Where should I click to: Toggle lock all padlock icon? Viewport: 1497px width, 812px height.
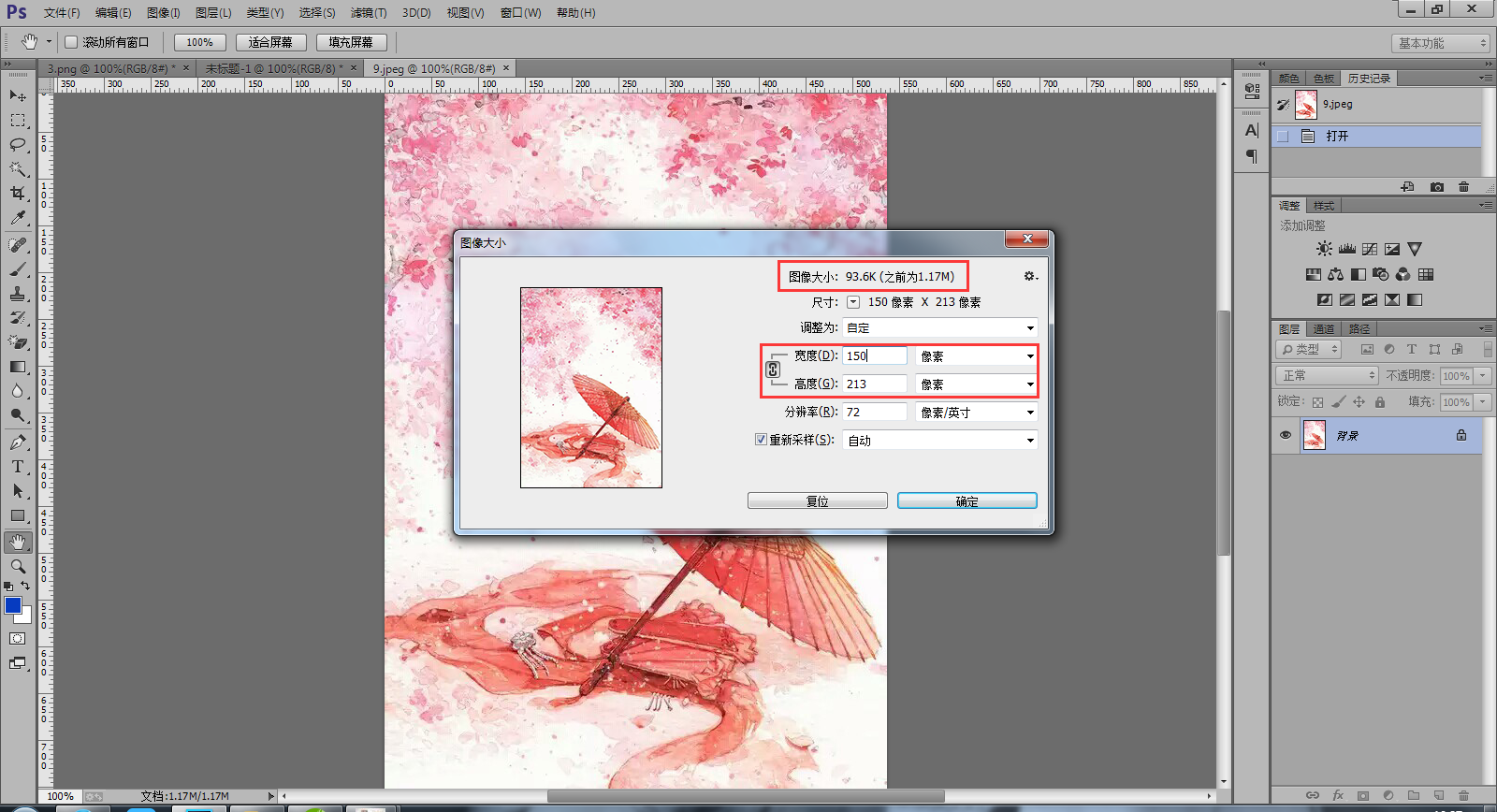tap(1379, 402)
